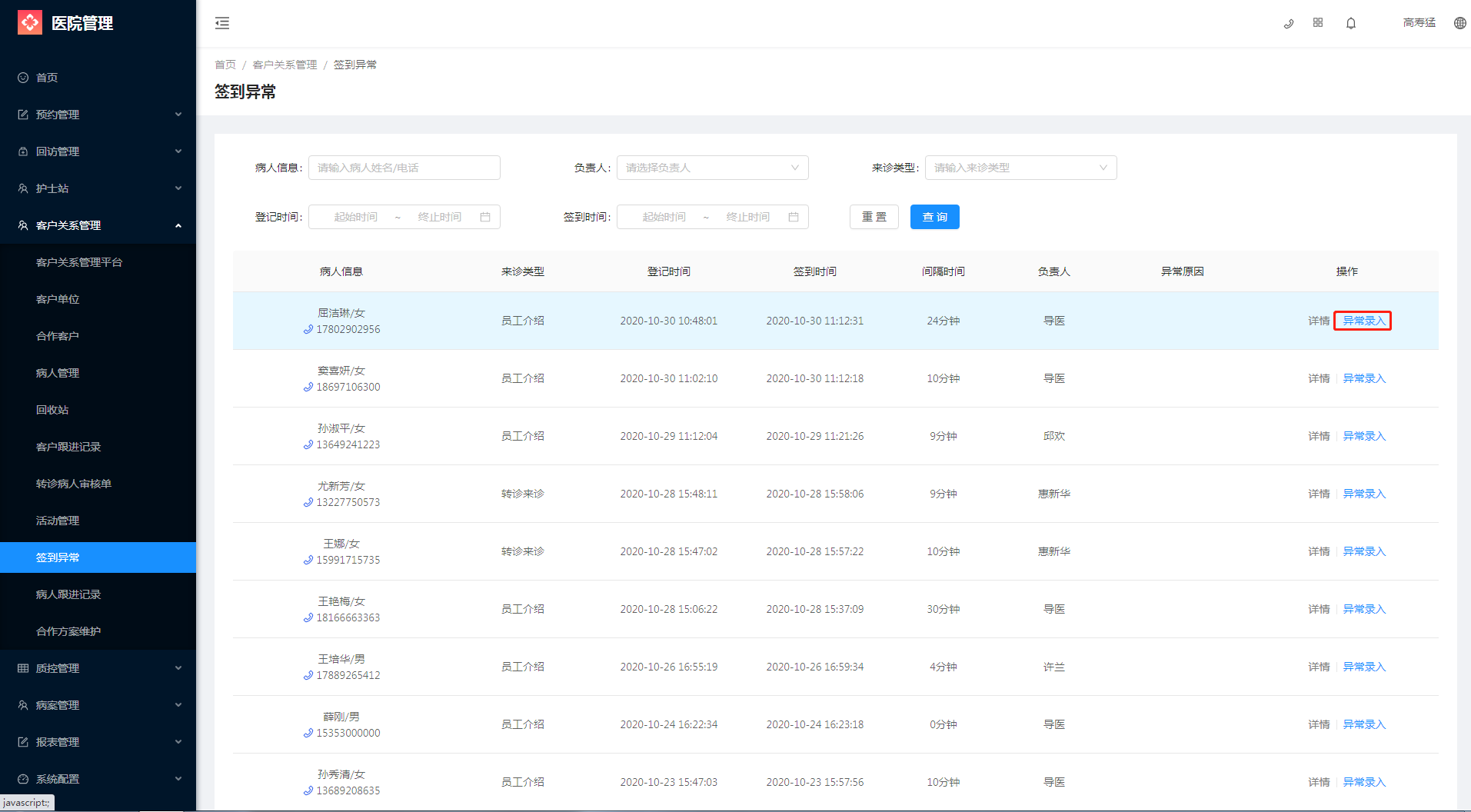This screenshot has width=1471, height=812.
Task: Open 详情 for patient 王培华
Action: pyautogui.click(x=1319, y=667)
